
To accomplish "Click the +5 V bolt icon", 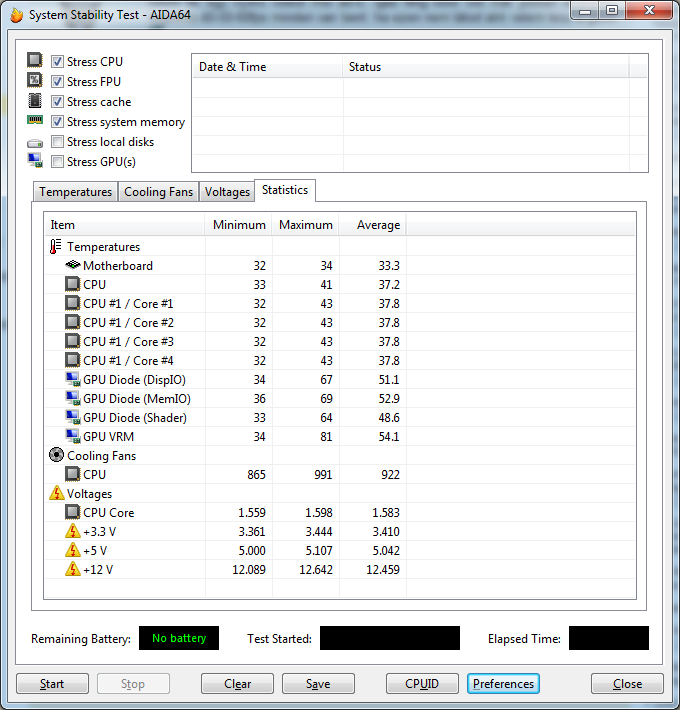I will (72, 550).
